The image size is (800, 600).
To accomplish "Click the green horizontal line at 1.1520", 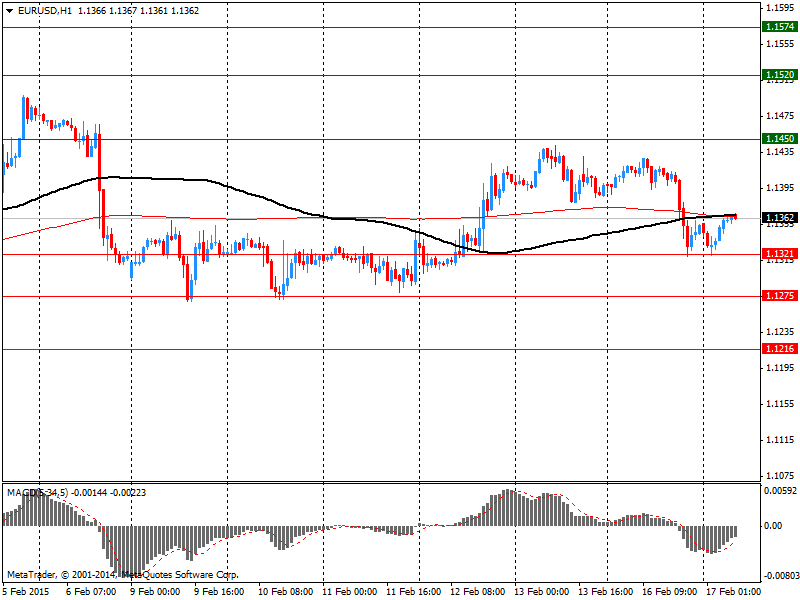I will [x=381, y=76].
